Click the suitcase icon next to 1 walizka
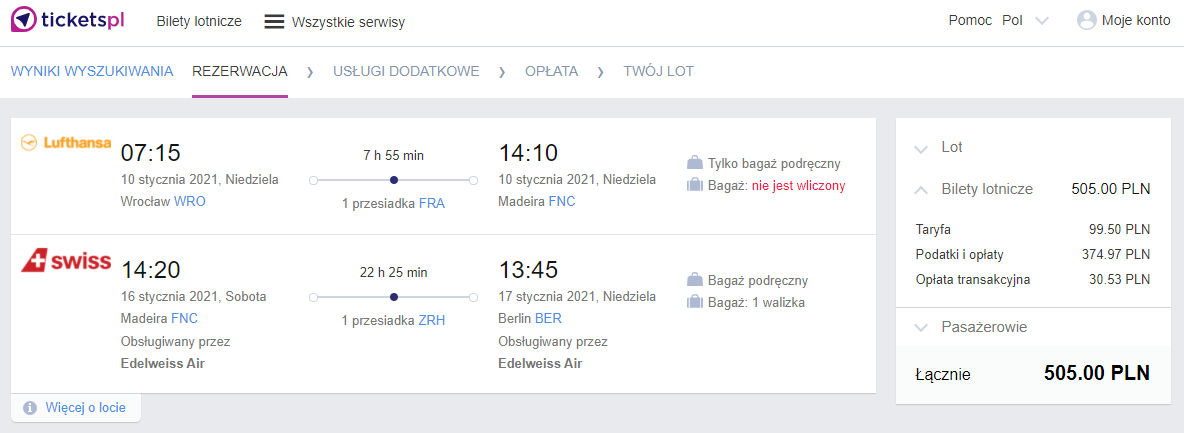 pos(695,303)
